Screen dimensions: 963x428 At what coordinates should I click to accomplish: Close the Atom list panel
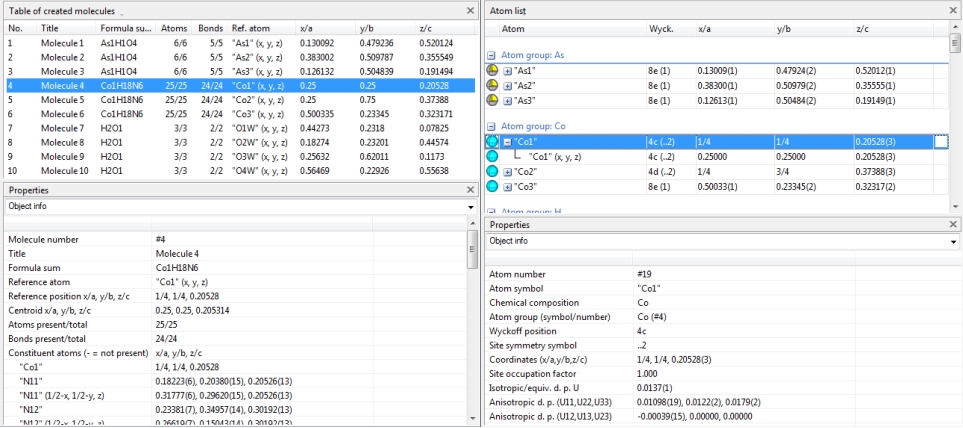pyautogui.click(x=953, y=9)
